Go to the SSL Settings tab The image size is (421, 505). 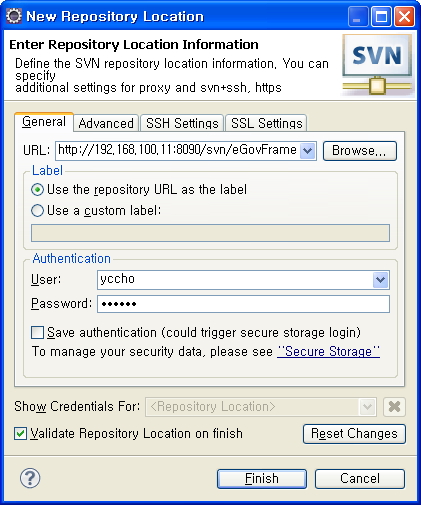point(266,123)
